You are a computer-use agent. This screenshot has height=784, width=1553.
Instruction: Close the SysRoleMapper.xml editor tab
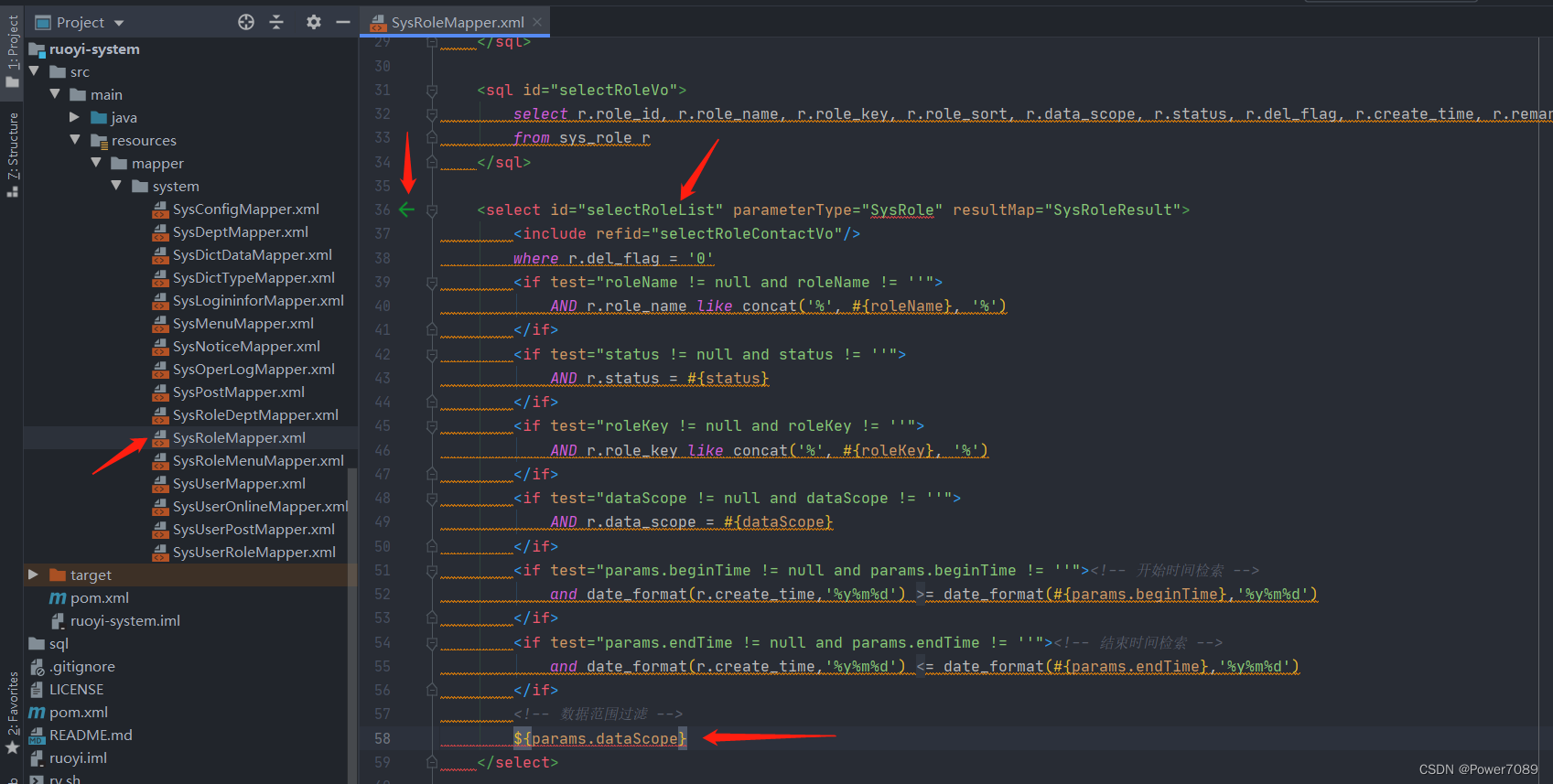(537, 22)
